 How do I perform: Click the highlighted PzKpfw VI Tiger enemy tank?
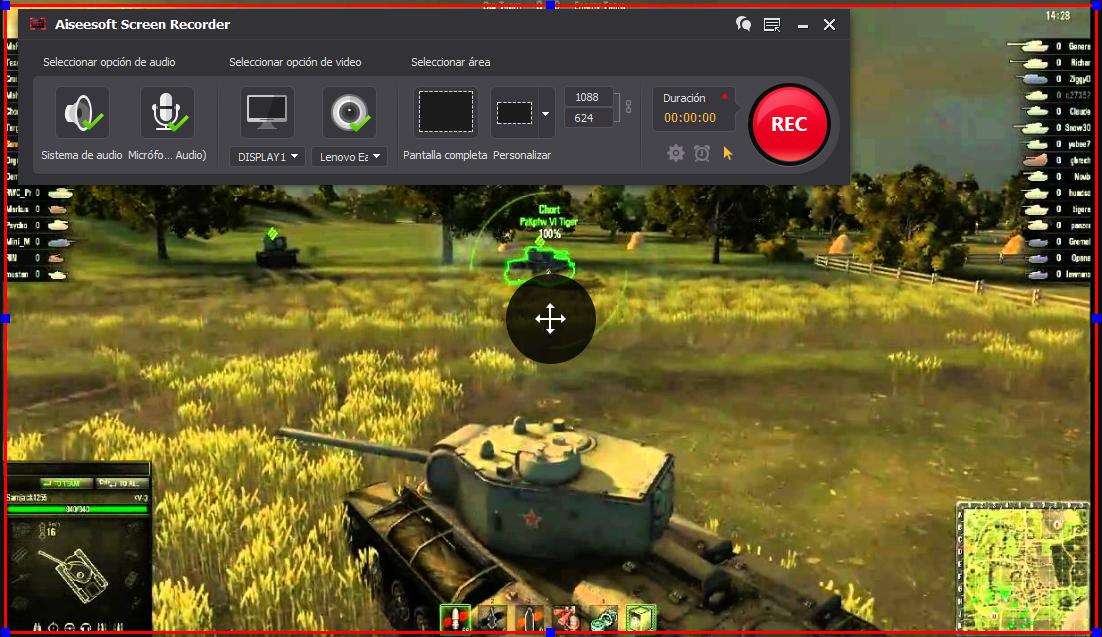coord(540,264)
